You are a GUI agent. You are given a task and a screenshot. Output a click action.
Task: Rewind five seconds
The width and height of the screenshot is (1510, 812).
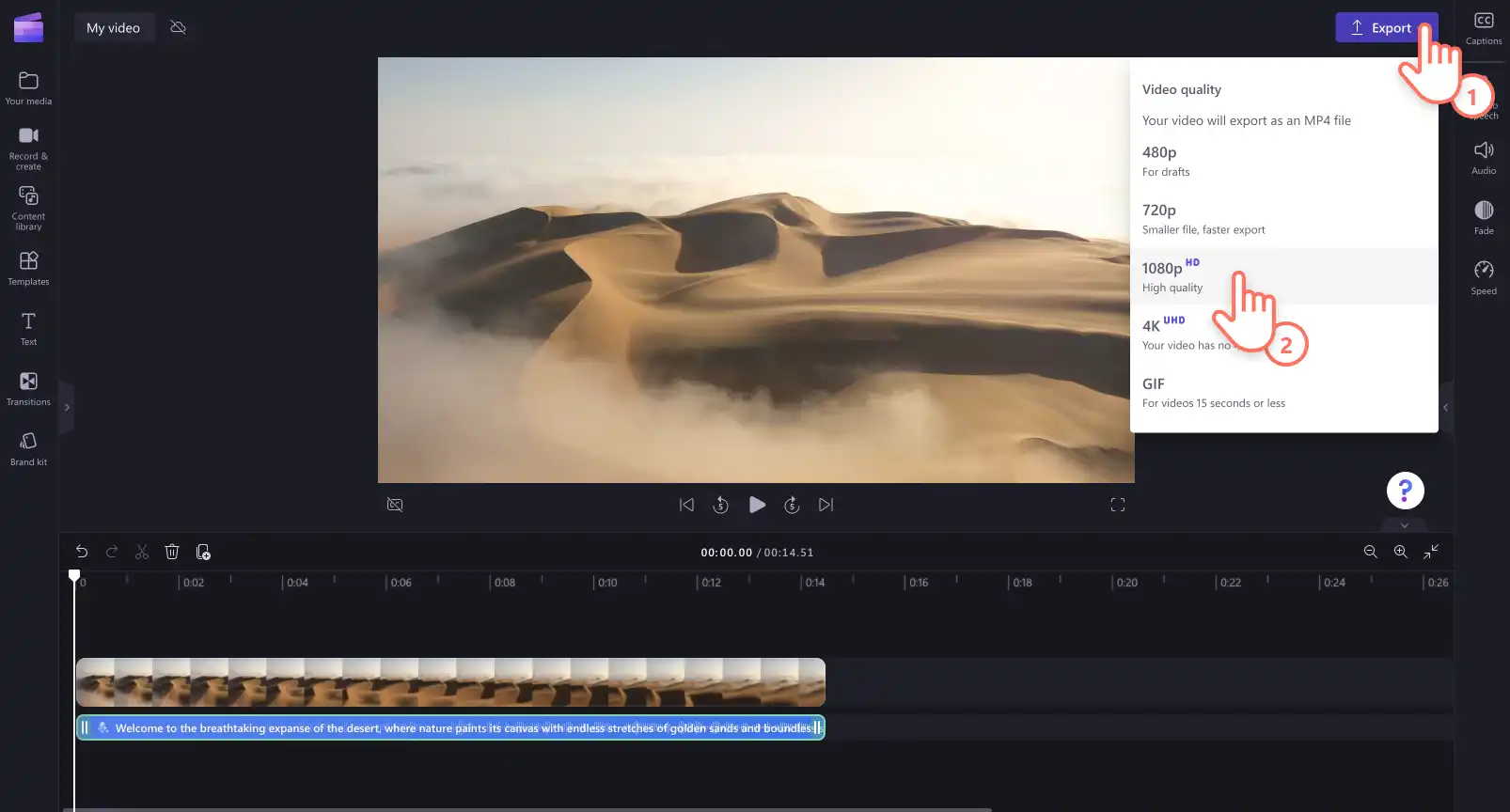click(720, 505)
